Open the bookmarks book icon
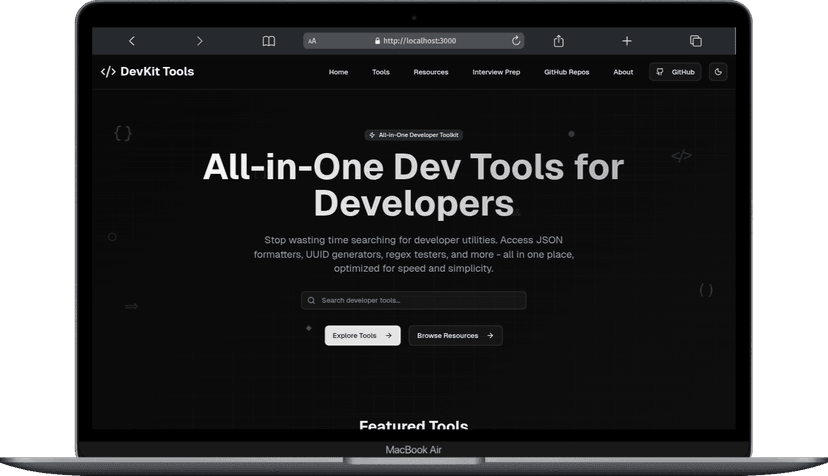 click(x=269, y=41)
